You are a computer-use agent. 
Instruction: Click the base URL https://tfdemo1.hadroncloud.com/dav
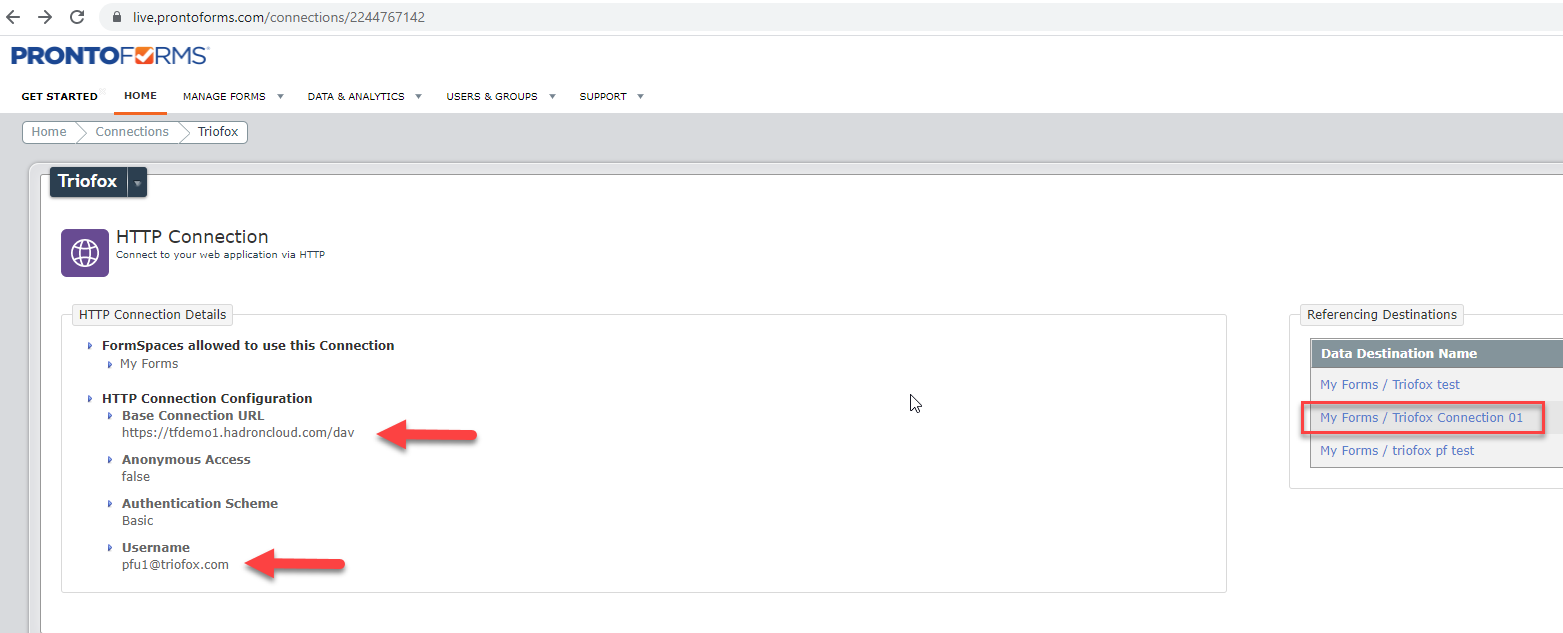[238, 433]
